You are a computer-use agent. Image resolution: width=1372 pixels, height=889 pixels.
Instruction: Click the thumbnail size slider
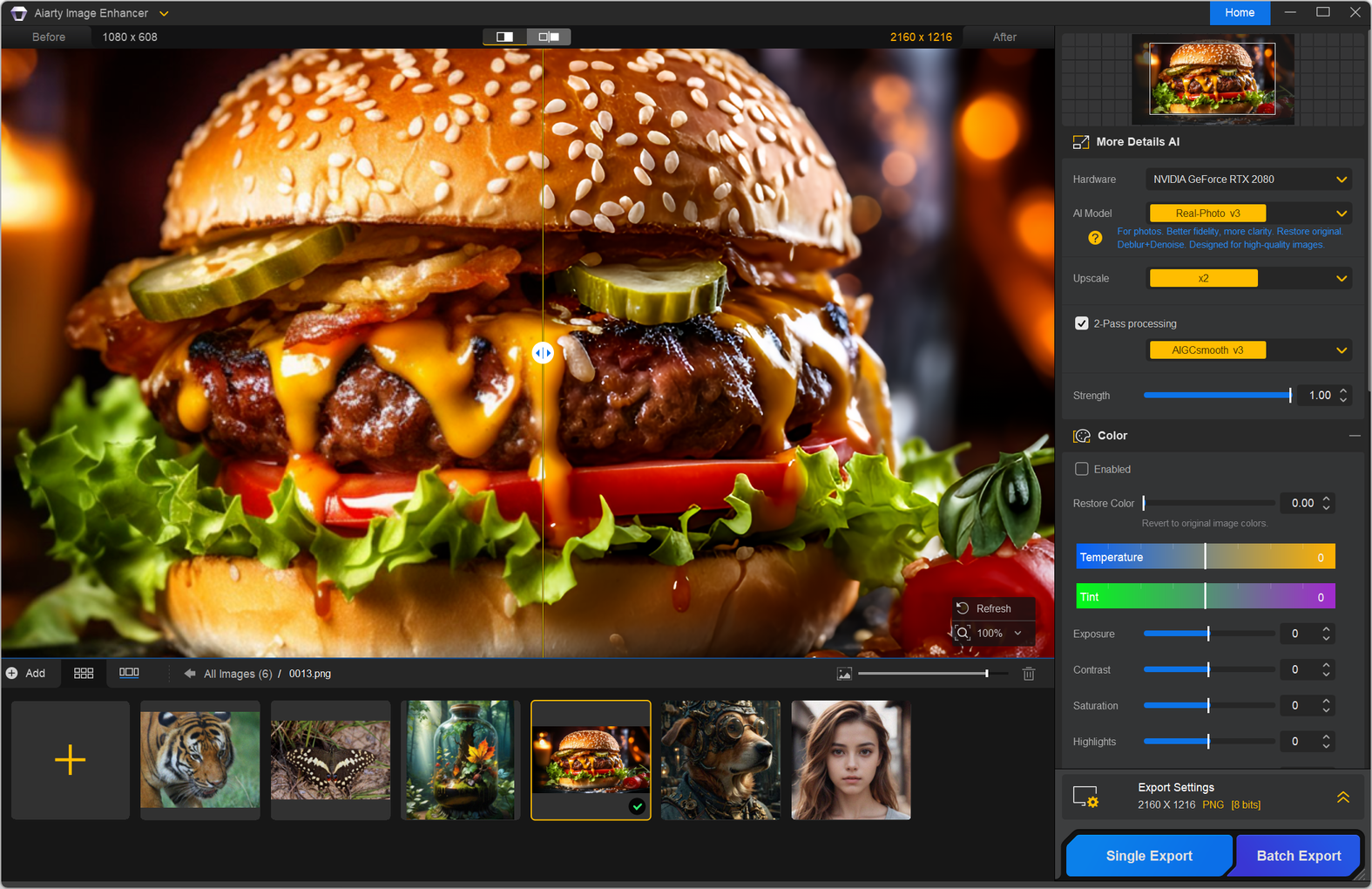933,674
